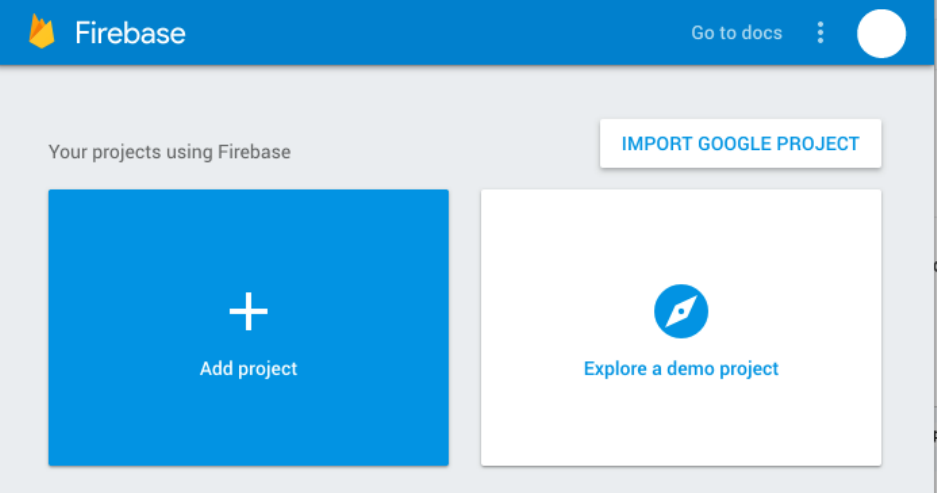Click the IMPORT GOOGLE PROJECT button
Screen dimensions: 937x493
[740, 143]
